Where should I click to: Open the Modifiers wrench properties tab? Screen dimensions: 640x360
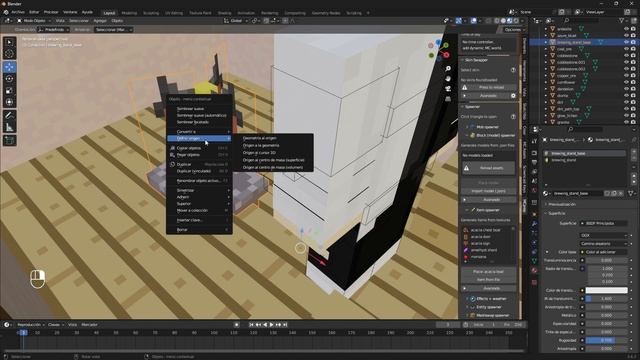(x=534, y=223)
